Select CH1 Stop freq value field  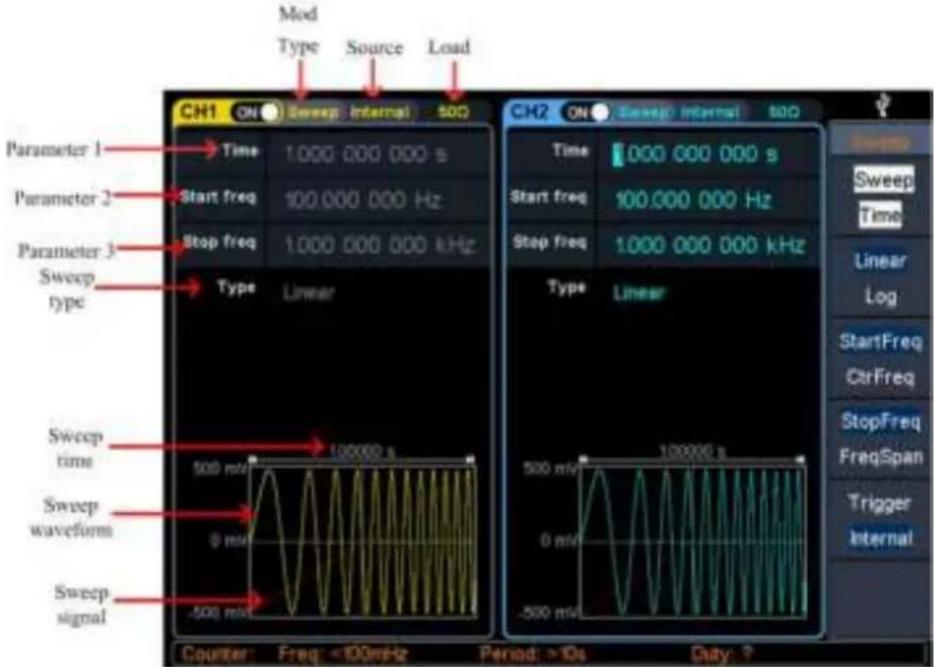[x=378, y=245]
